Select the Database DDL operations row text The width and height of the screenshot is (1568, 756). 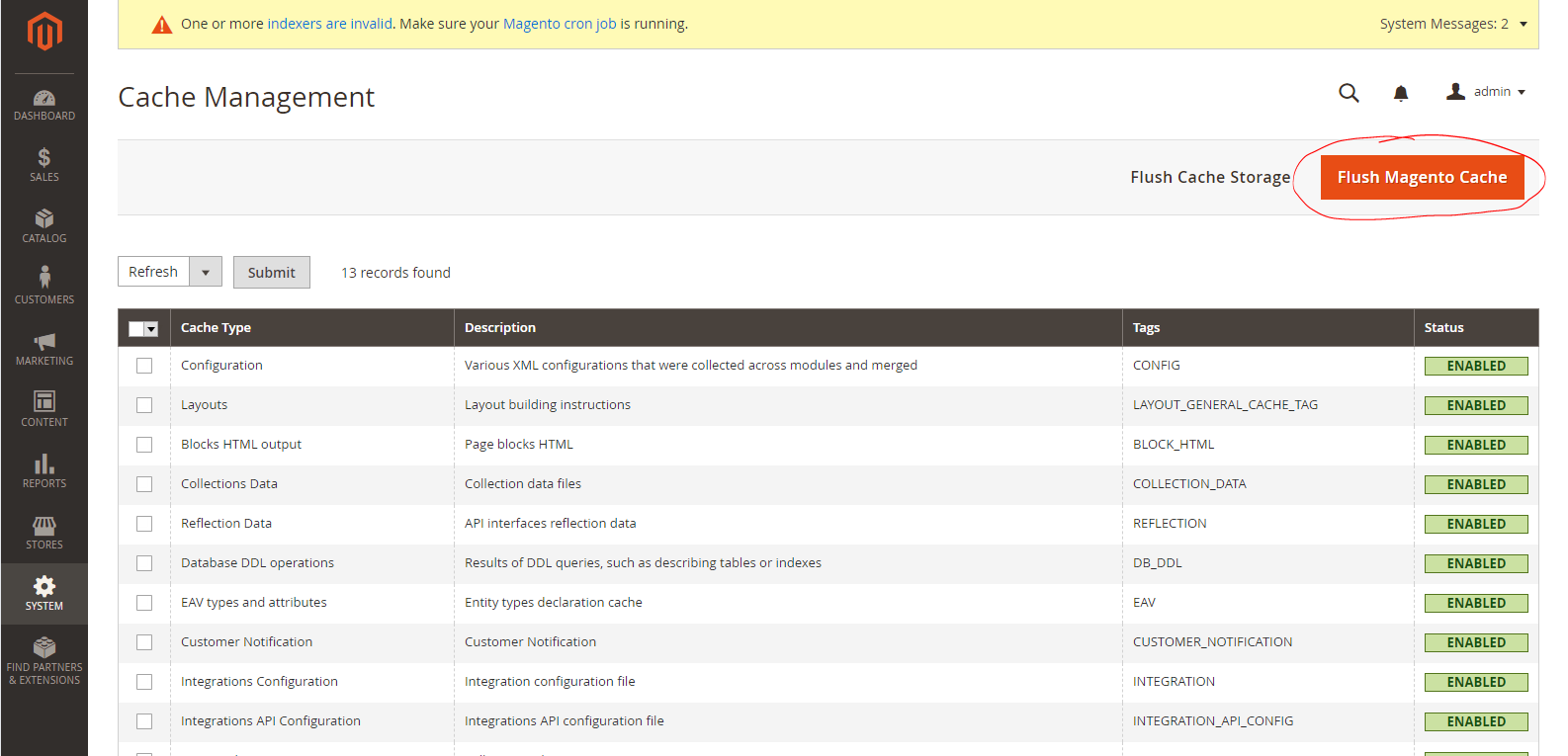(258, 563)
